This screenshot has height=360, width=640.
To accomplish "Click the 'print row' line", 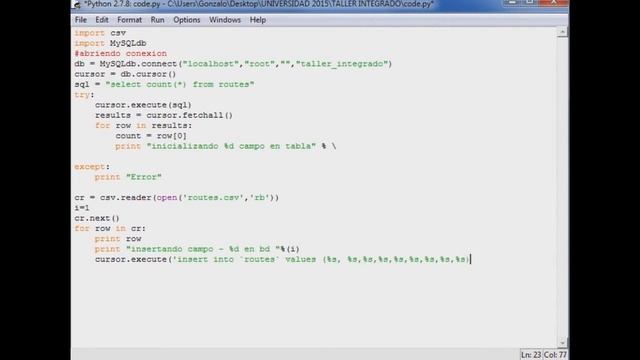I will click(118, 239).
